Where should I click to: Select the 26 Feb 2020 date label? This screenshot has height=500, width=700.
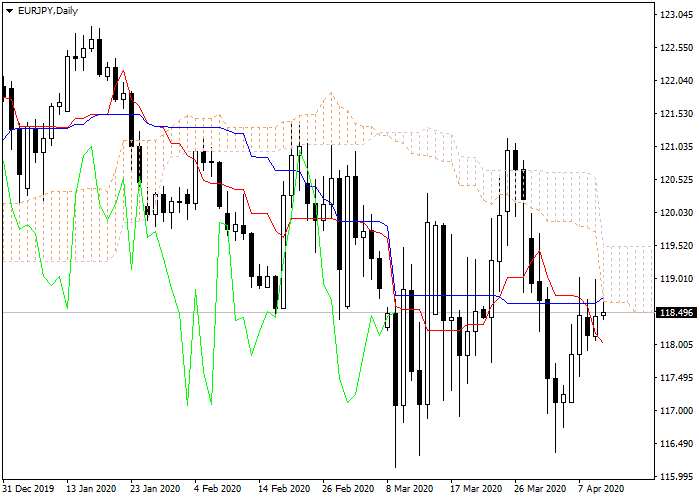pyautogui.click(x=348, y=489)
